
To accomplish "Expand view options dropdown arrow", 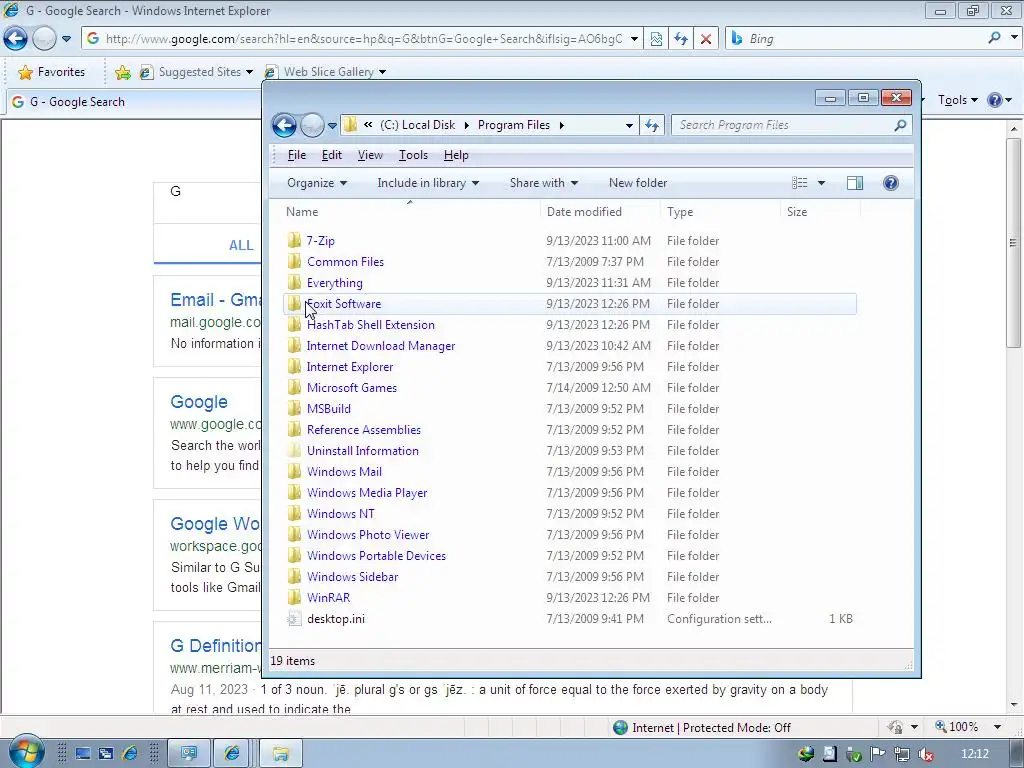I will pyautogui.click(x=821, y=183).
